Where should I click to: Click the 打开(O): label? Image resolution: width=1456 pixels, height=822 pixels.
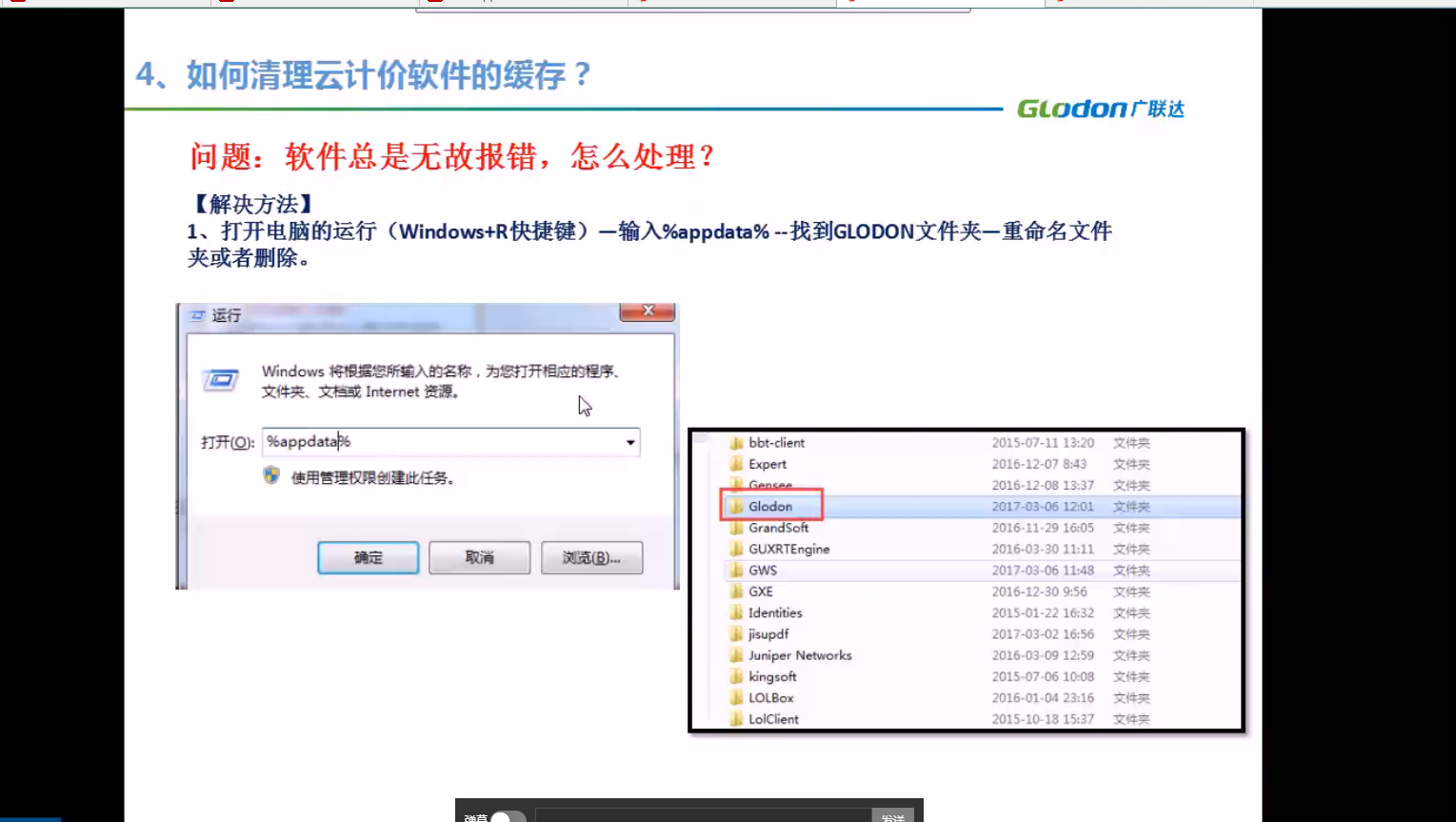228,442
